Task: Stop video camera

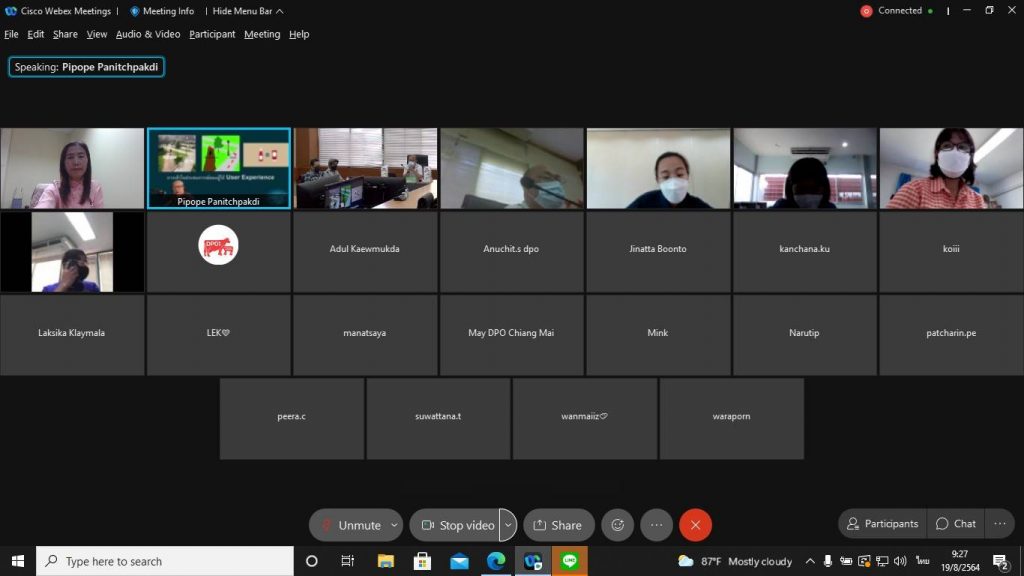Action: 456,525
